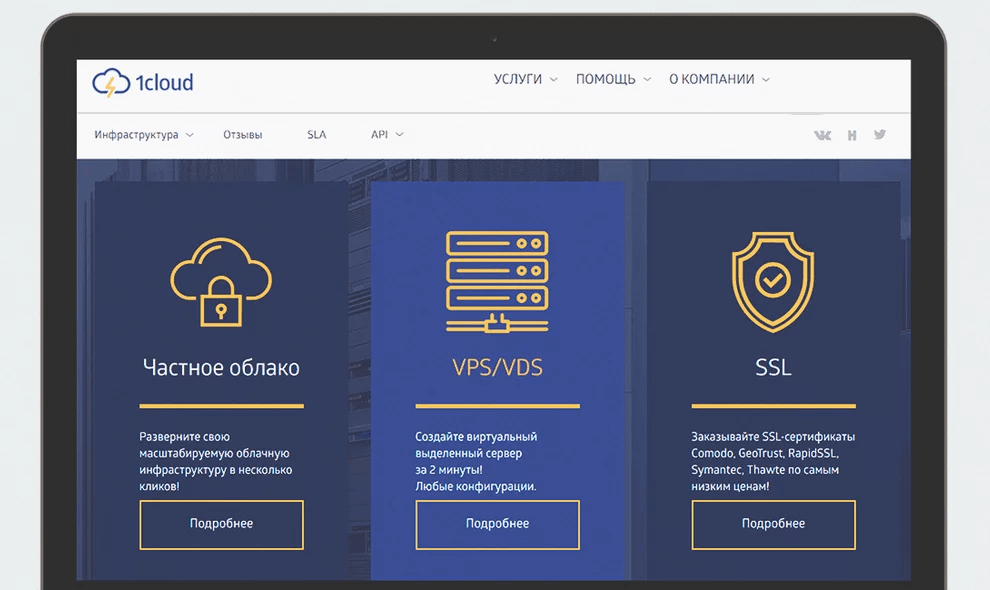Click the text 'Разверните свою масштабируемую облачную'

tap(214, 445)
